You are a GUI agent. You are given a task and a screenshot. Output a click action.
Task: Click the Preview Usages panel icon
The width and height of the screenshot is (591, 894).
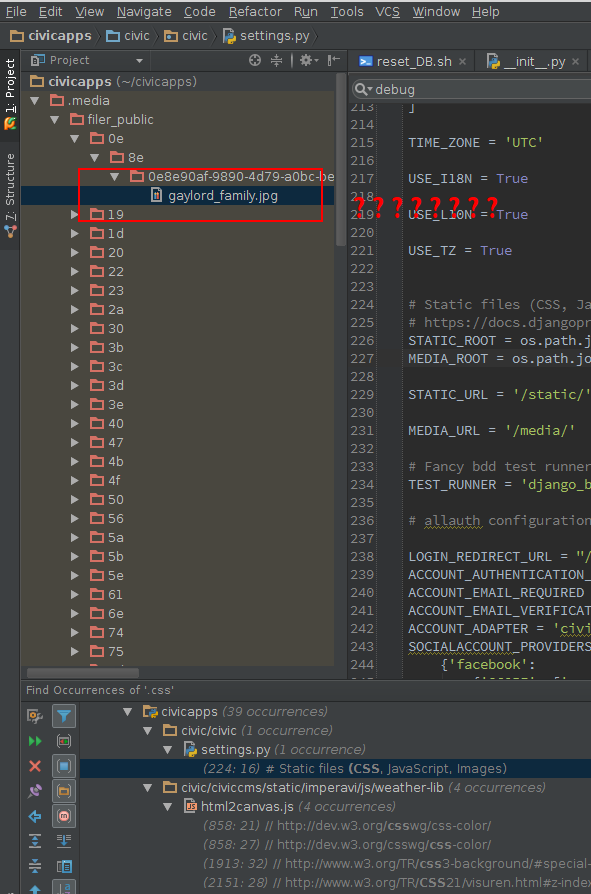pyautogui.click(x=64, y=867)
